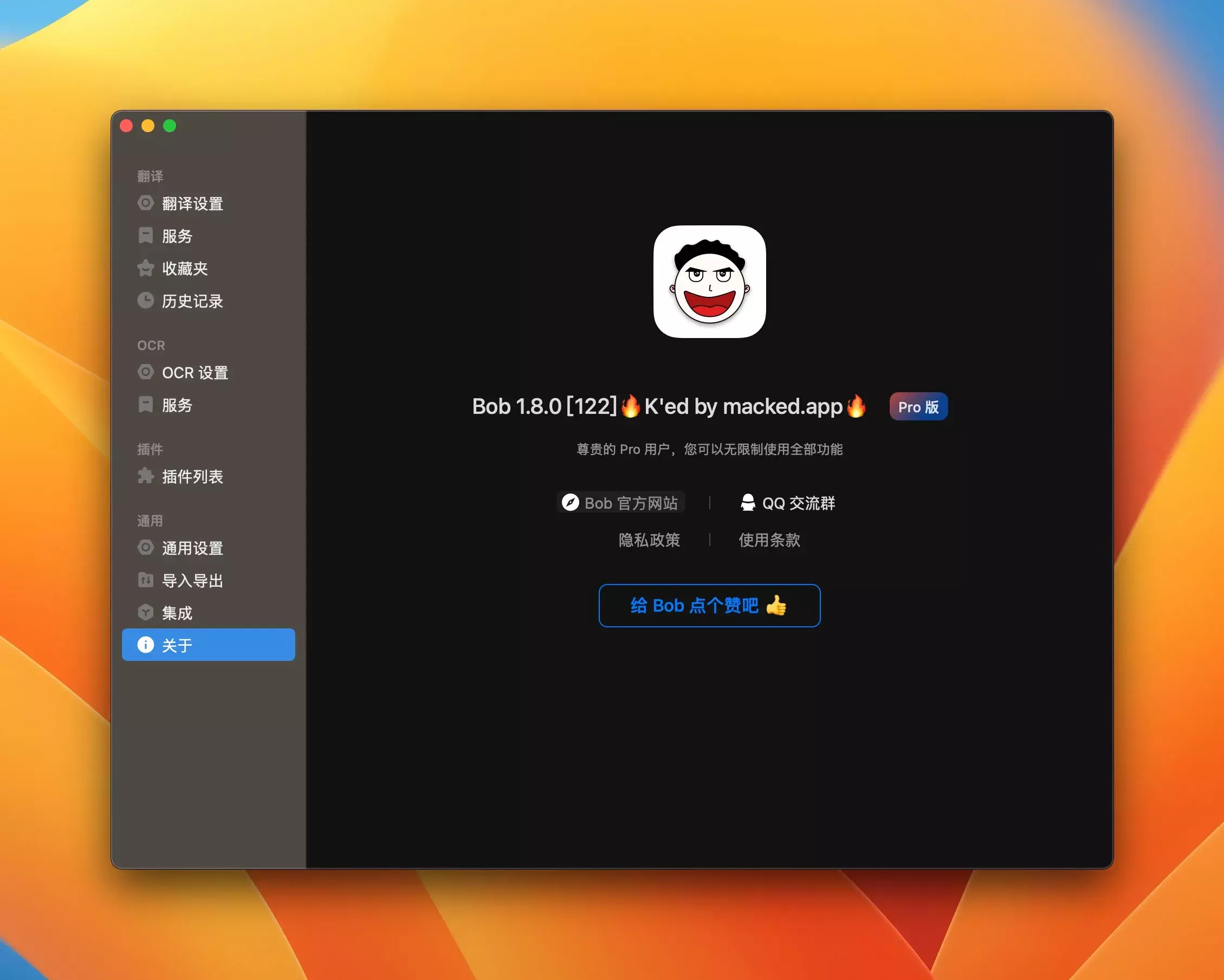Screen dimensions: 1224x980
Task: Open the 隐私政策 link
Action: pos(649,540)
